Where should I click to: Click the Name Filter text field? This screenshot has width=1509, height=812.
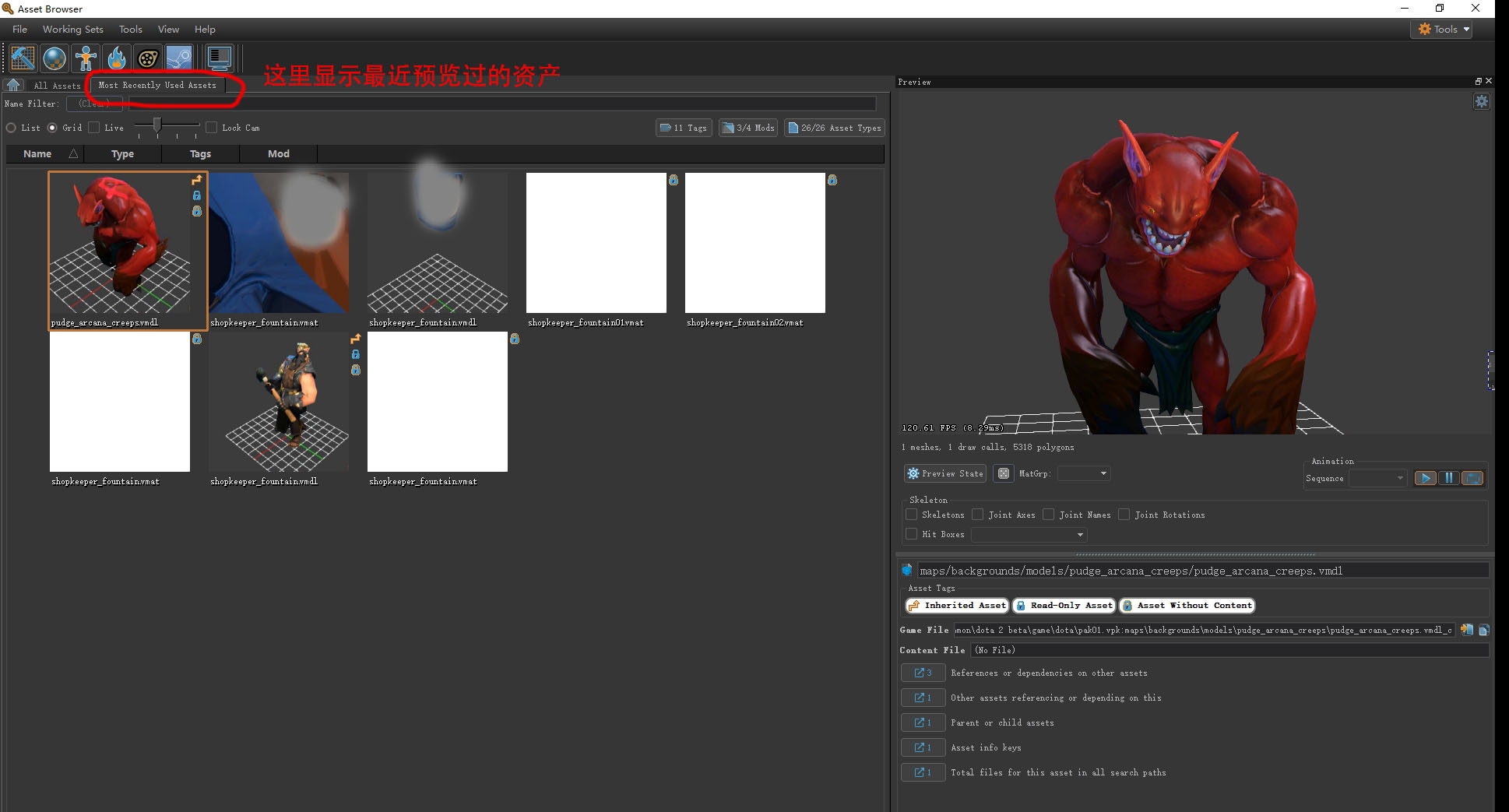[x=502, y=104]
